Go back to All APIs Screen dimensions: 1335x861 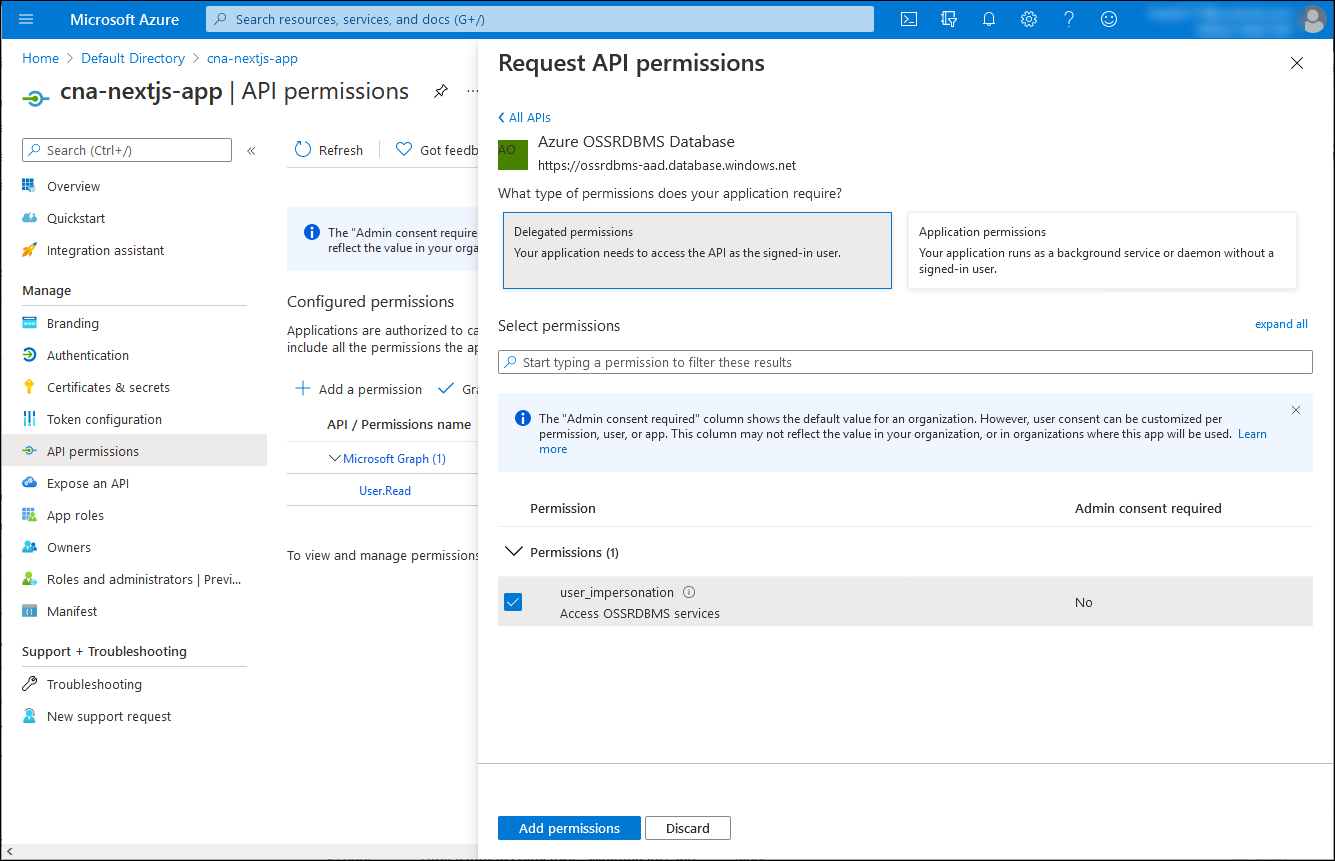pos(524,117)
